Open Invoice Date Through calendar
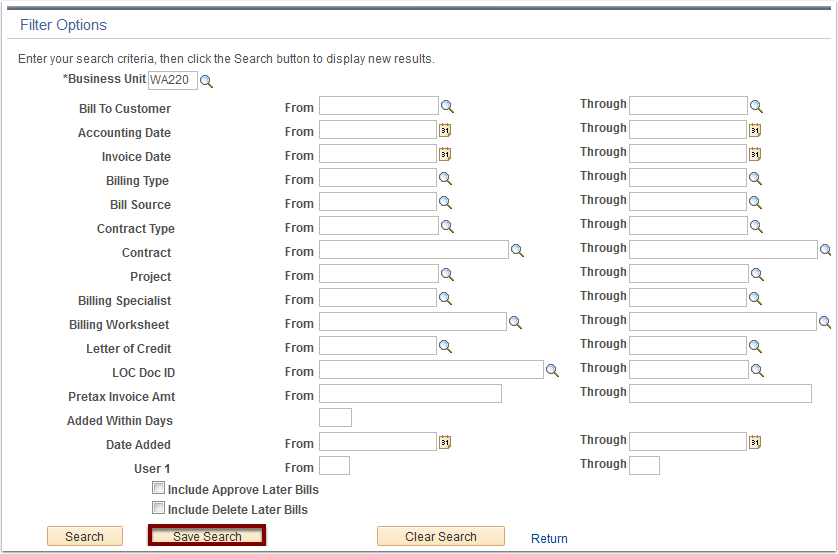 (x=755, y=154)
